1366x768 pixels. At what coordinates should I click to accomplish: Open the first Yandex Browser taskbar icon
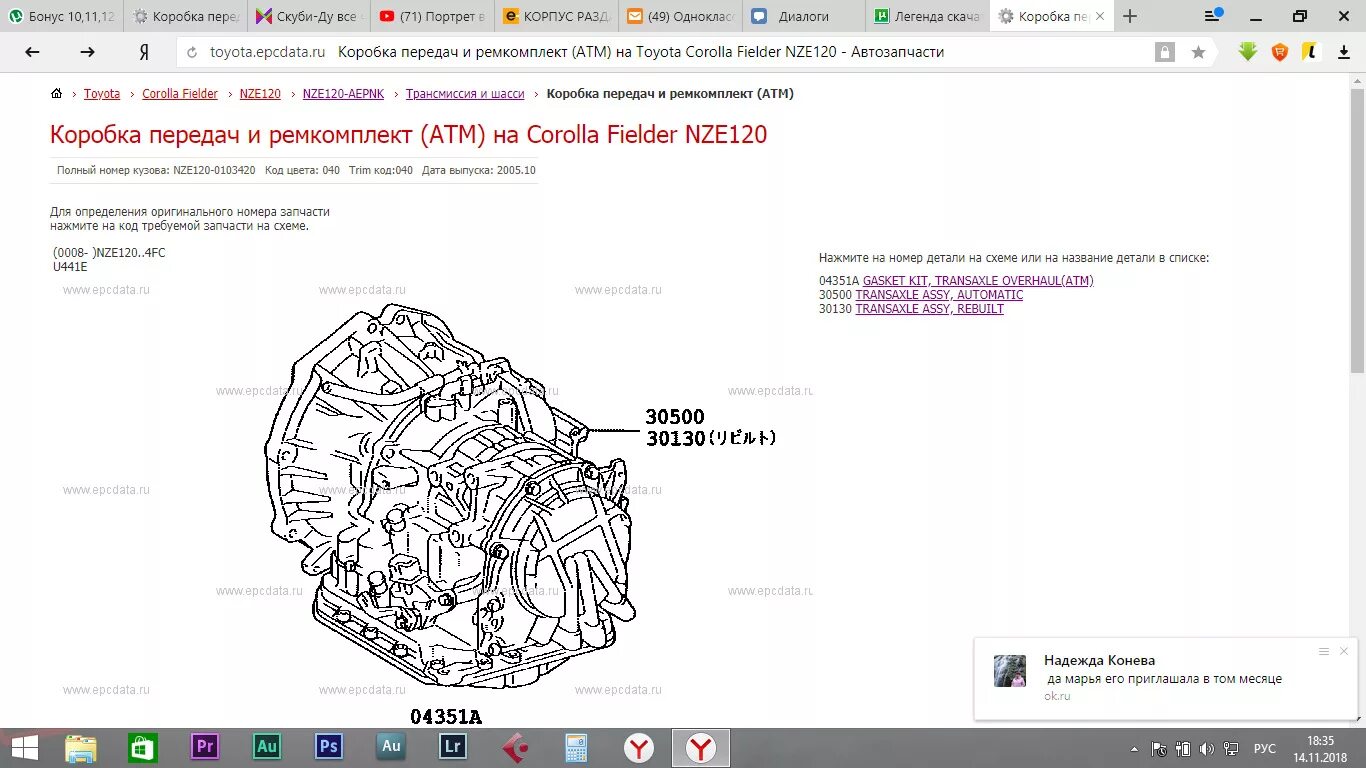(x=639, y=747)
